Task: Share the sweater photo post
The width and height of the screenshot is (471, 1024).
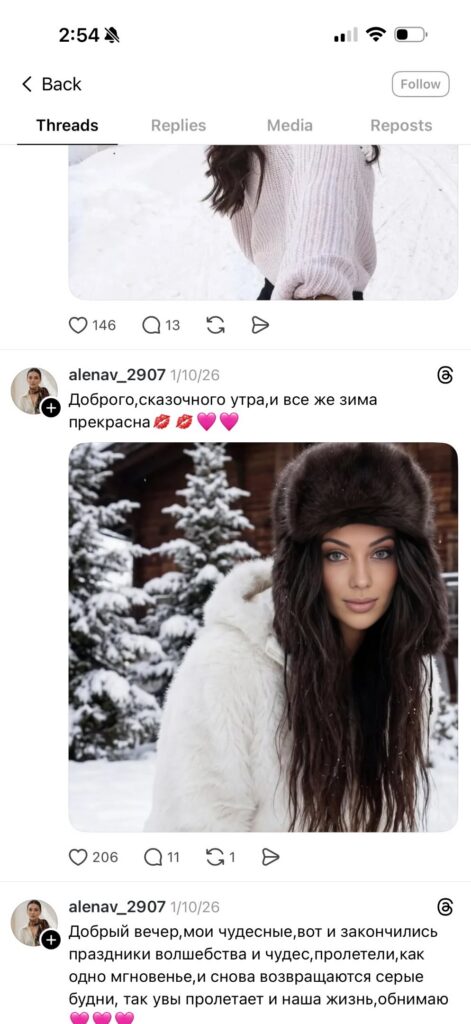Action: (x=260, y=325)
